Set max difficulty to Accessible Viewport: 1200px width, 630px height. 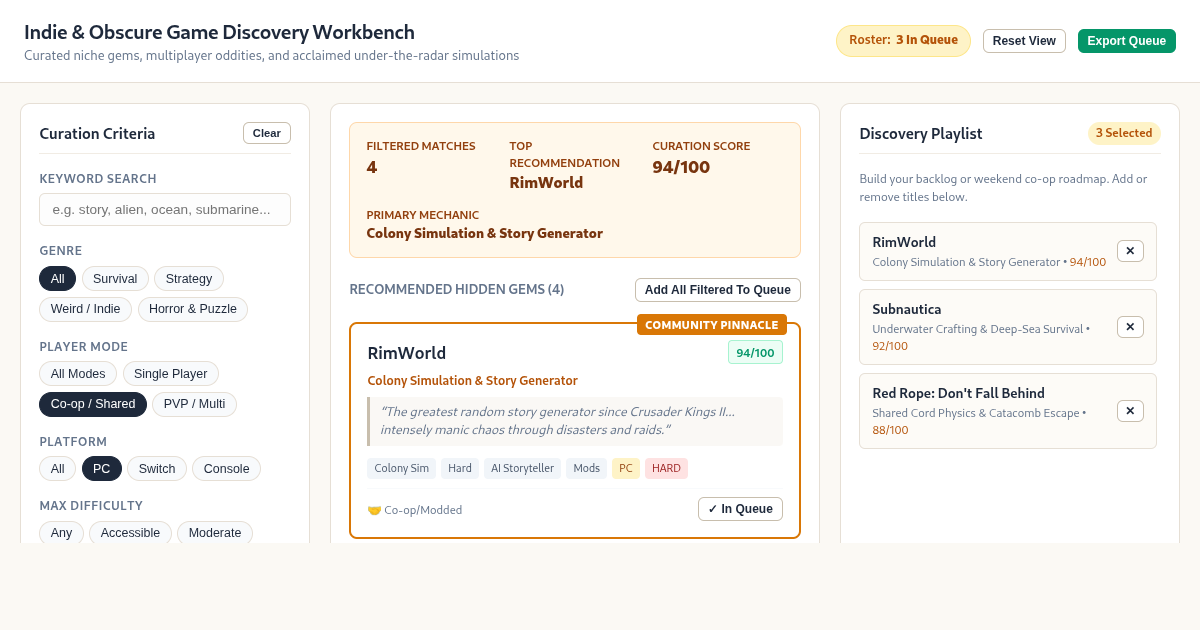point(130,533)
